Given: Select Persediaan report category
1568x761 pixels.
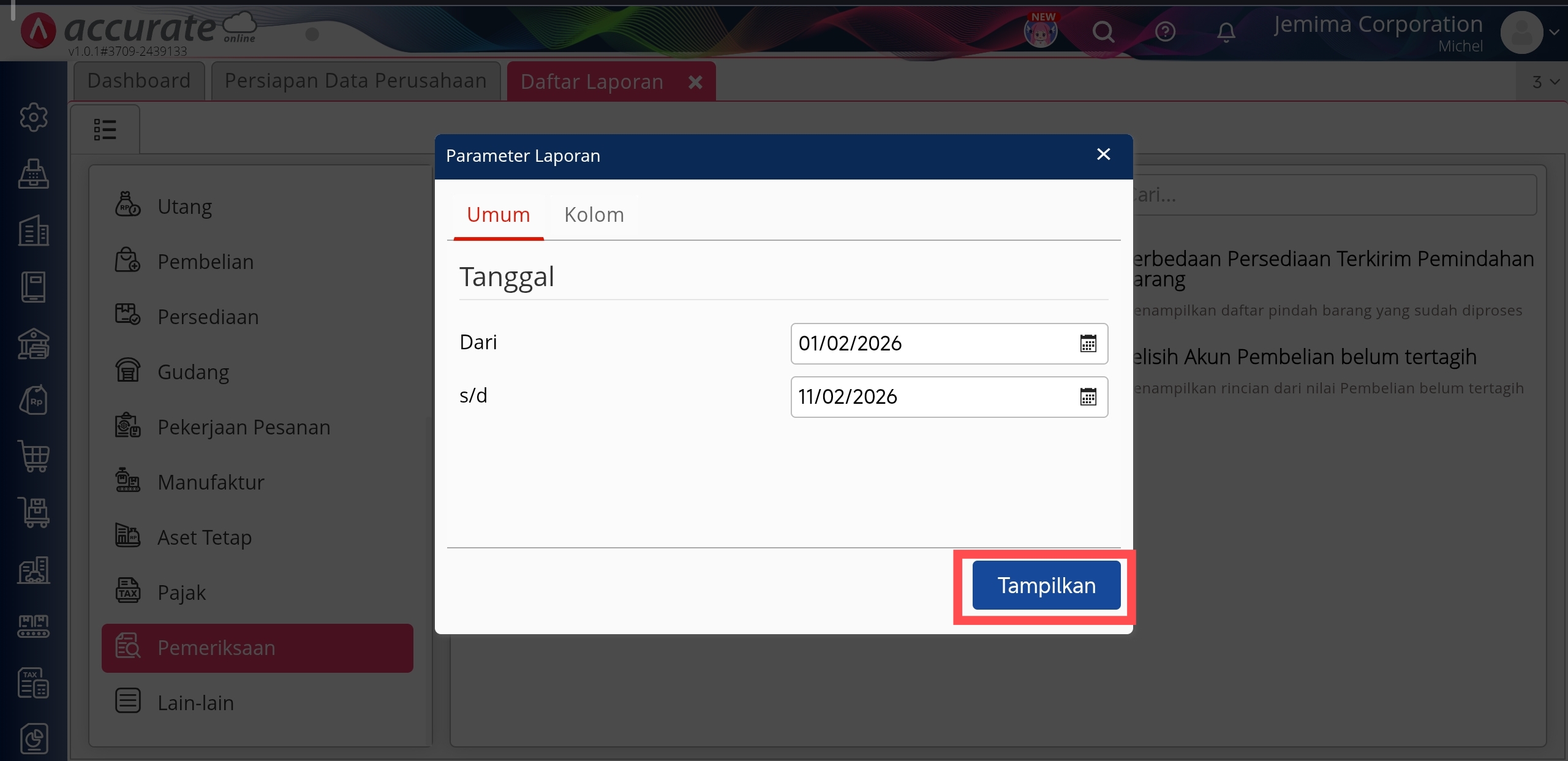Looking at the screenshot, I should (208, 317).
